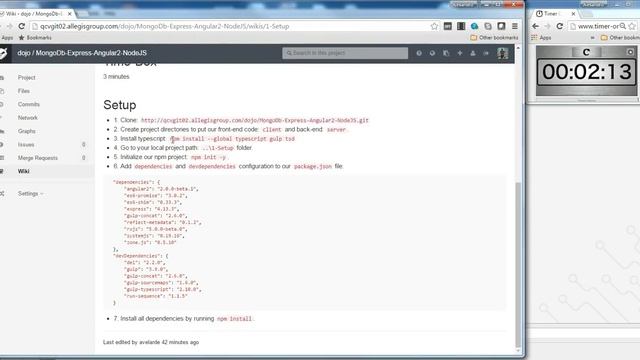Click Last edited by text line
The image size is (640, 360).
[151, 342]
